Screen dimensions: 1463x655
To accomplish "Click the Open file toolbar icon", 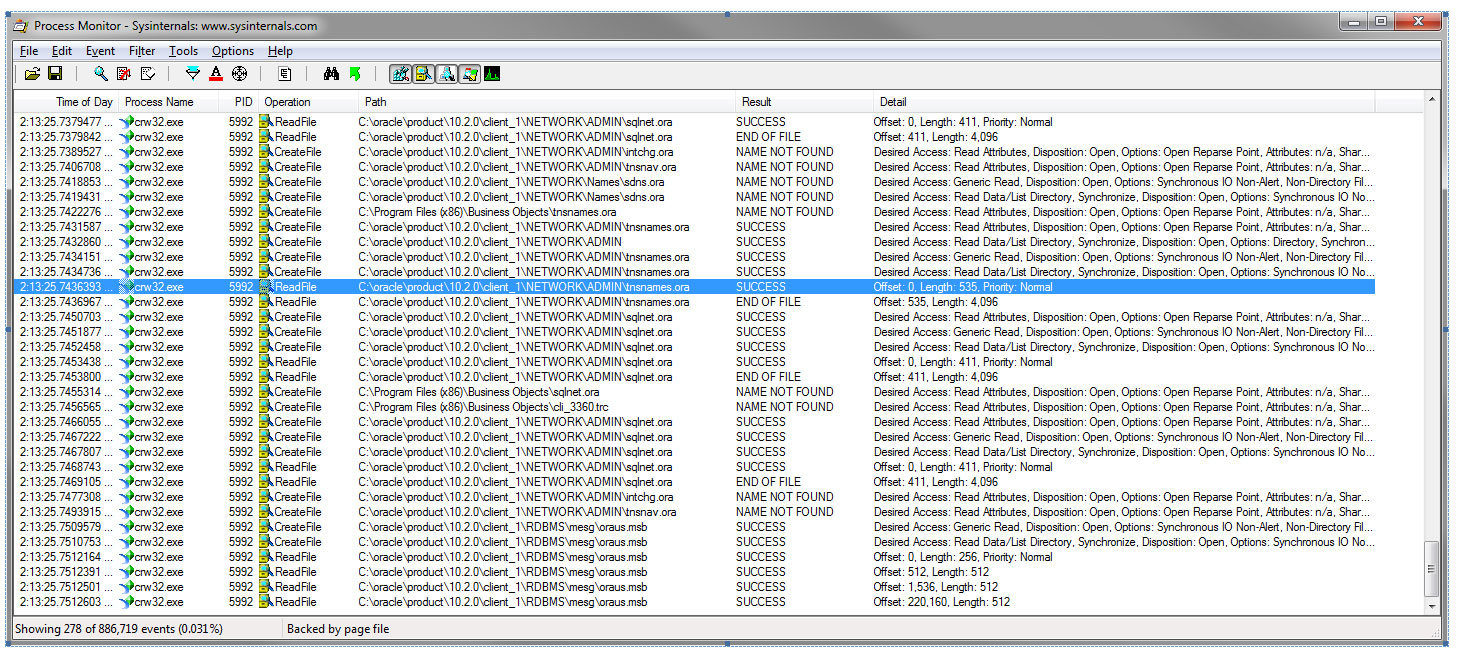I will point(32,74).
